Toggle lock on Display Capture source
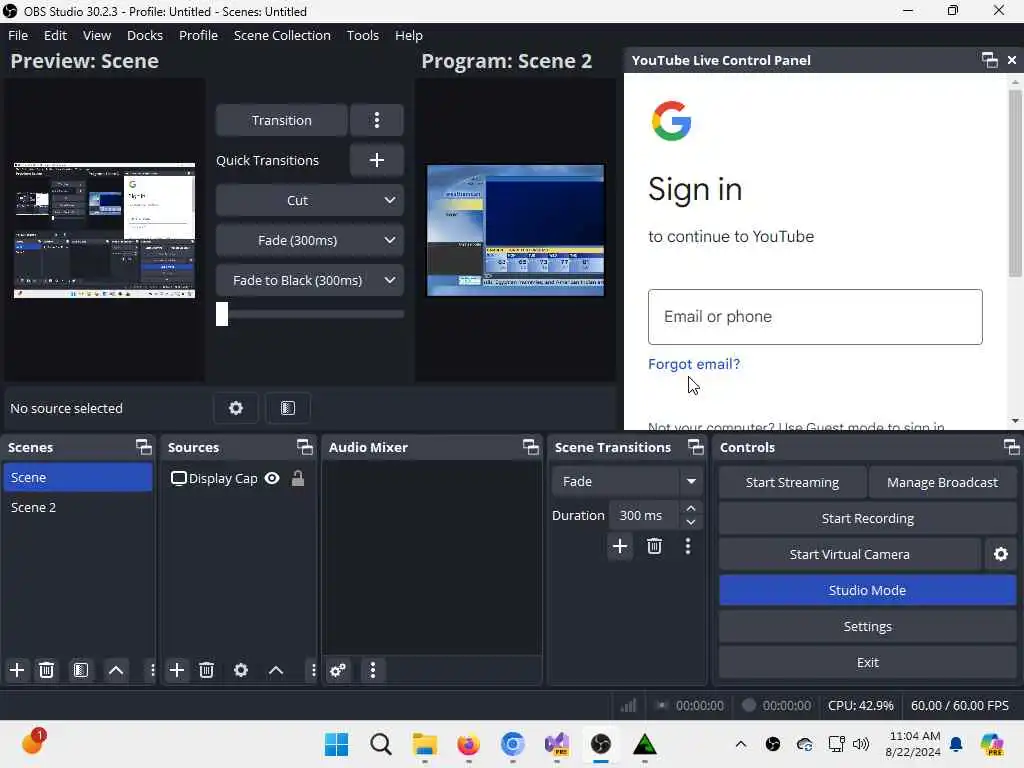The width and height of the screenshot is (1024, 768). [x=298, y=479]
